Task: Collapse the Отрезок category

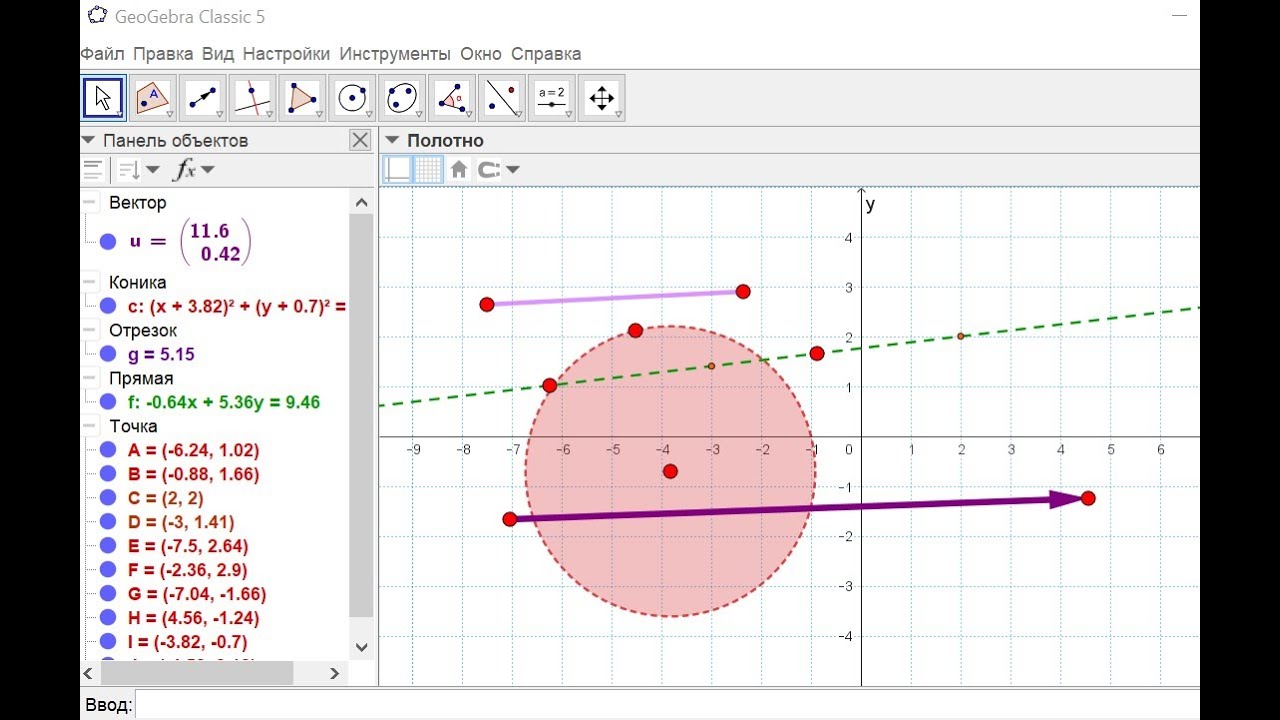Action: click(90, 330)
